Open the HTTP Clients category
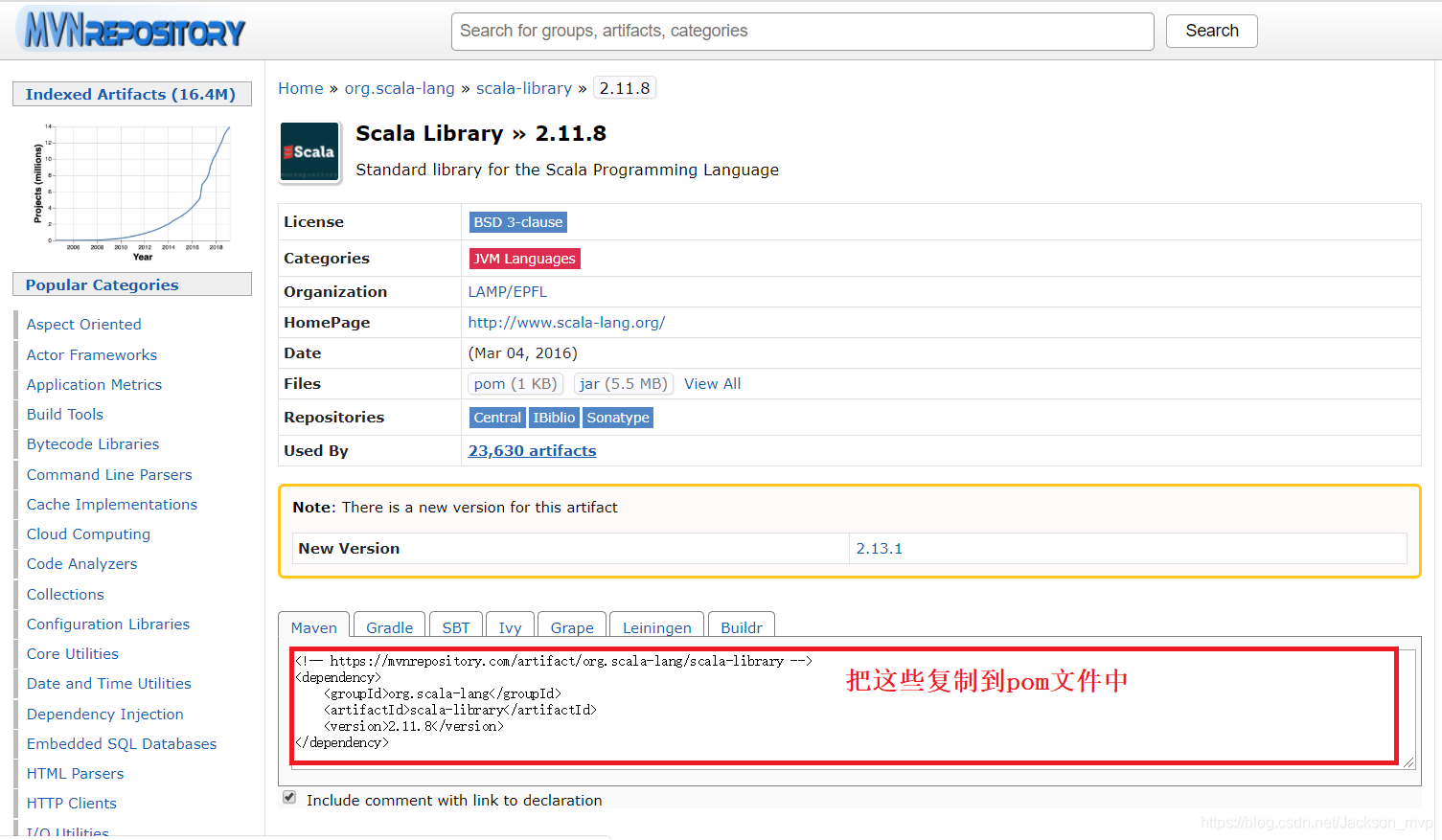This screenshot has width=1442, height=840. (72, 803)
